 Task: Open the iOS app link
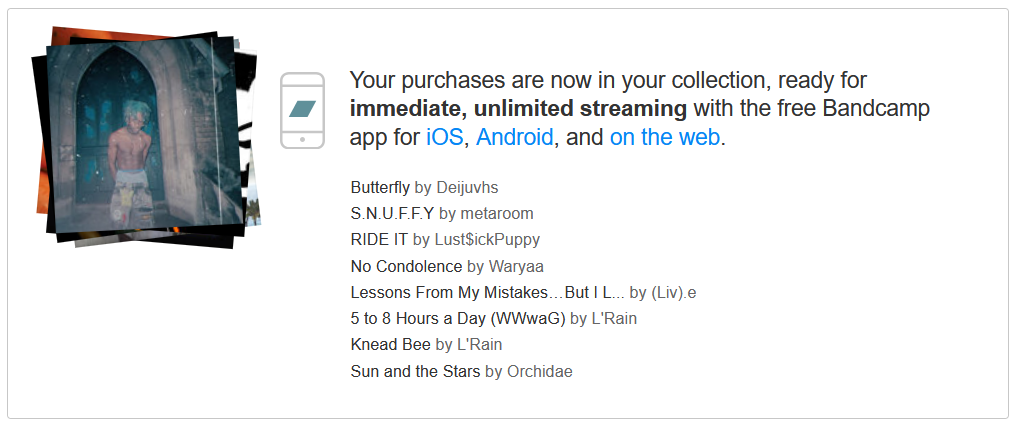(x=444, y=137)
